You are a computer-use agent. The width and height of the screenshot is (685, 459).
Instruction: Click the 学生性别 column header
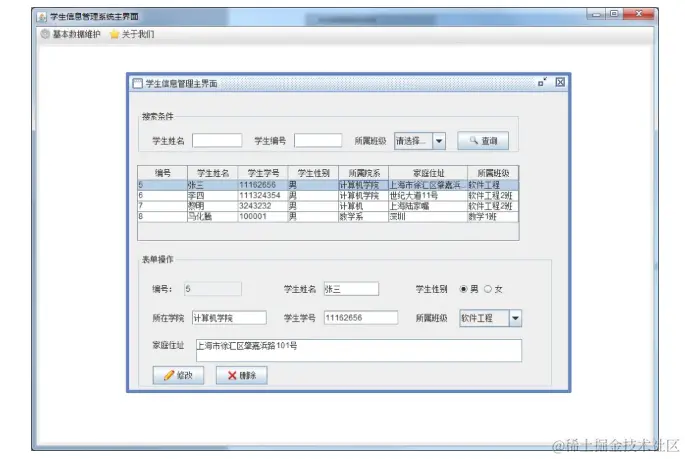pos(313,173)
